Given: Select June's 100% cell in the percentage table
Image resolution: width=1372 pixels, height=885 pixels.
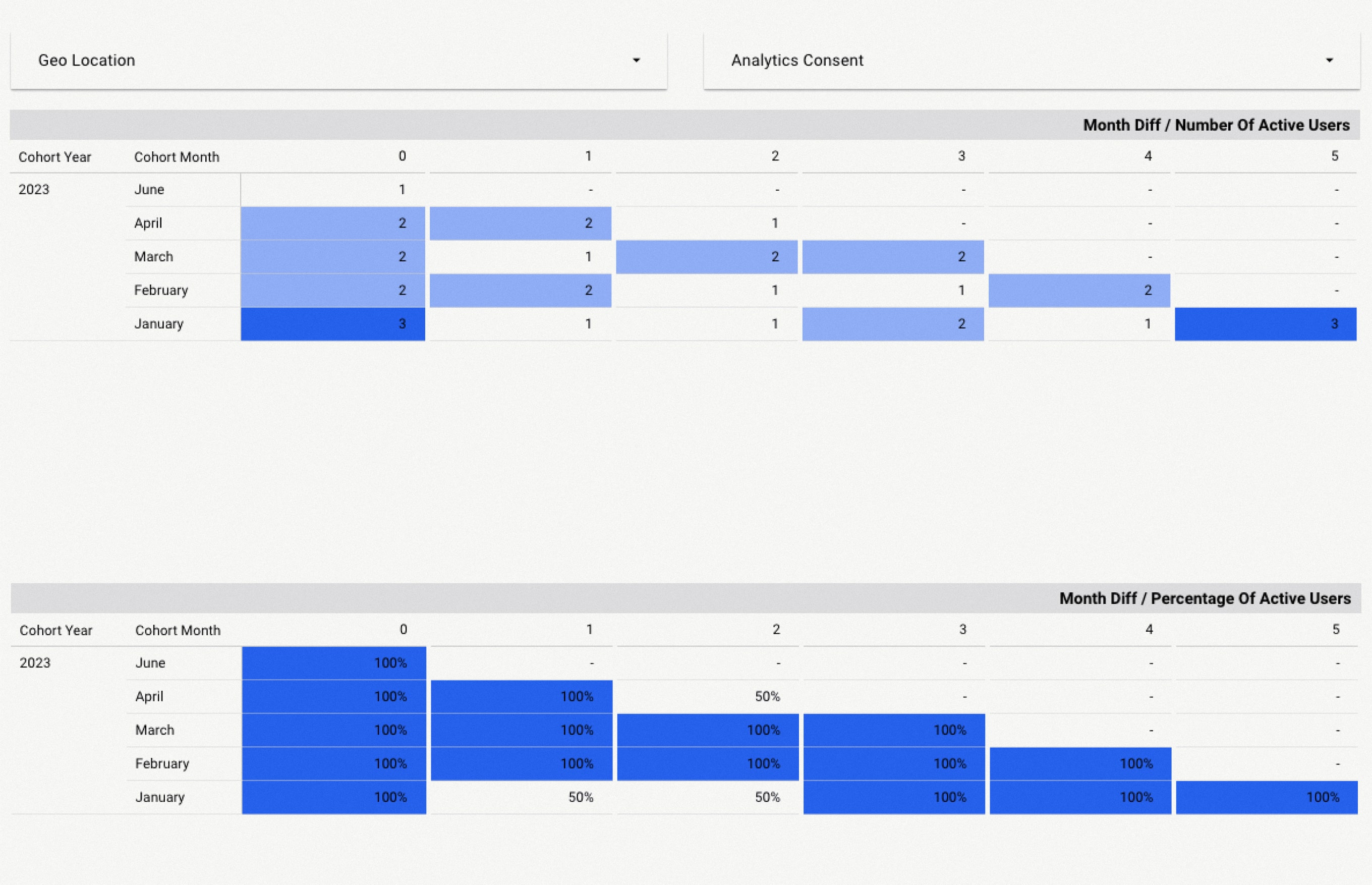Looking at the screenshot, I should (x=334, y=663).
